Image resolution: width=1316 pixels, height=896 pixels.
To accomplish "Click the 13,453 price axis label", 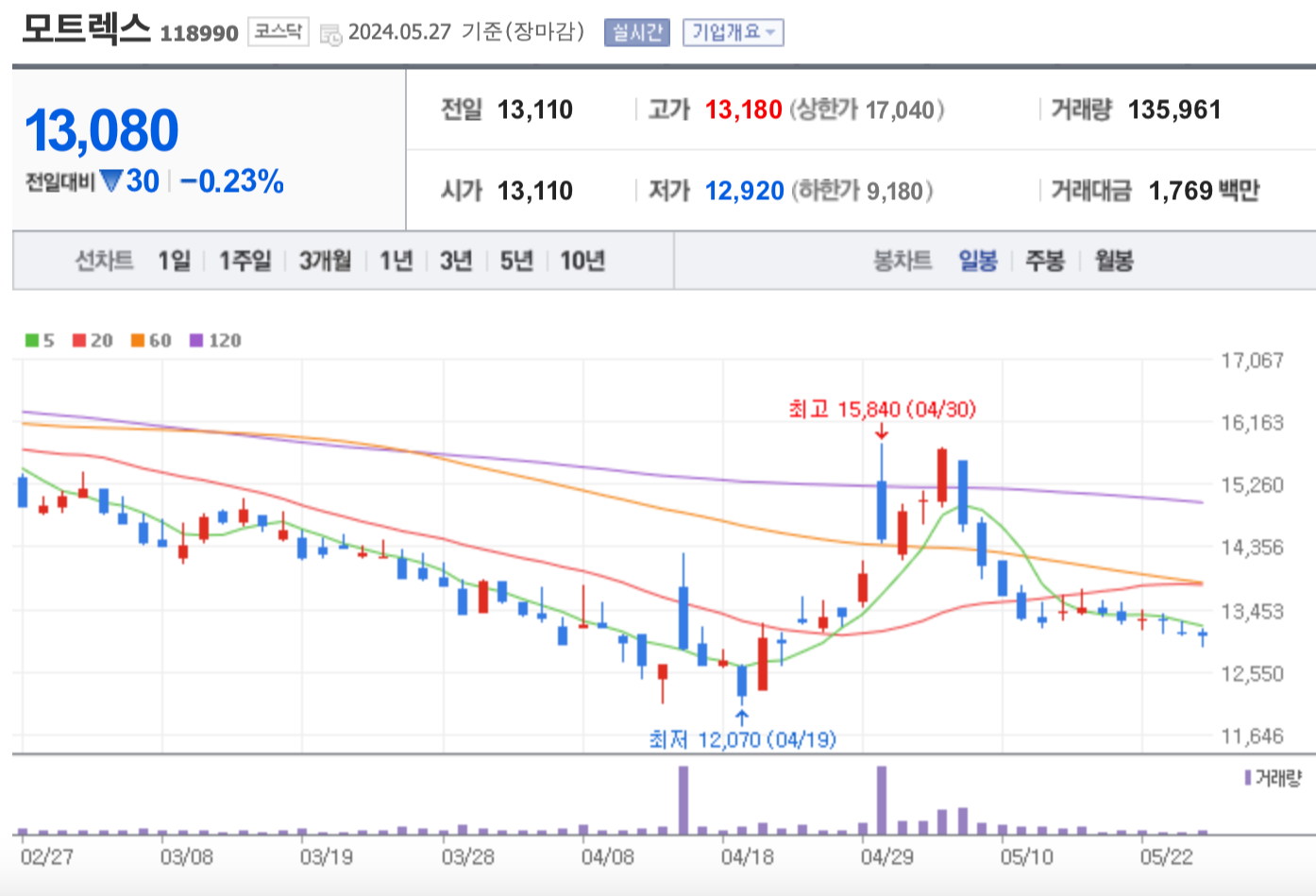I will coord(1252,612).
